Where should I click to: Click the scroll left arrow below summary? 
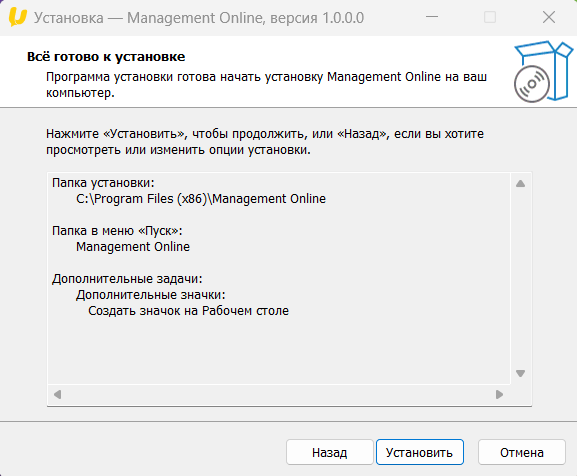tap(57, 395)
